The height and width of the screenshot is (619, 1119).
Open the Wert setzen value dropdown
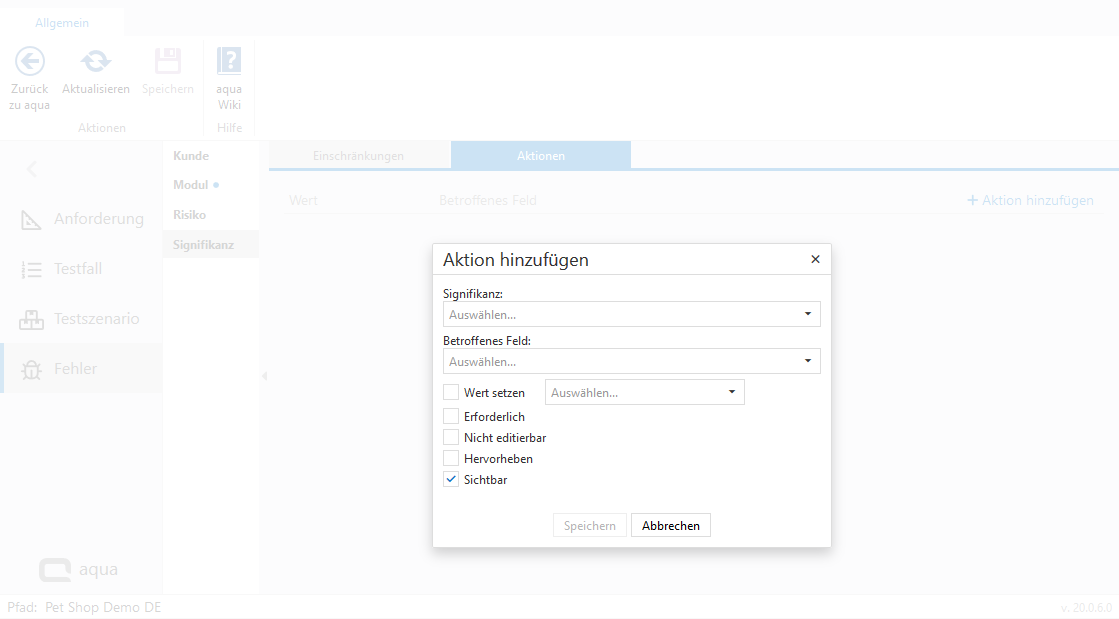tap(644, 392)
